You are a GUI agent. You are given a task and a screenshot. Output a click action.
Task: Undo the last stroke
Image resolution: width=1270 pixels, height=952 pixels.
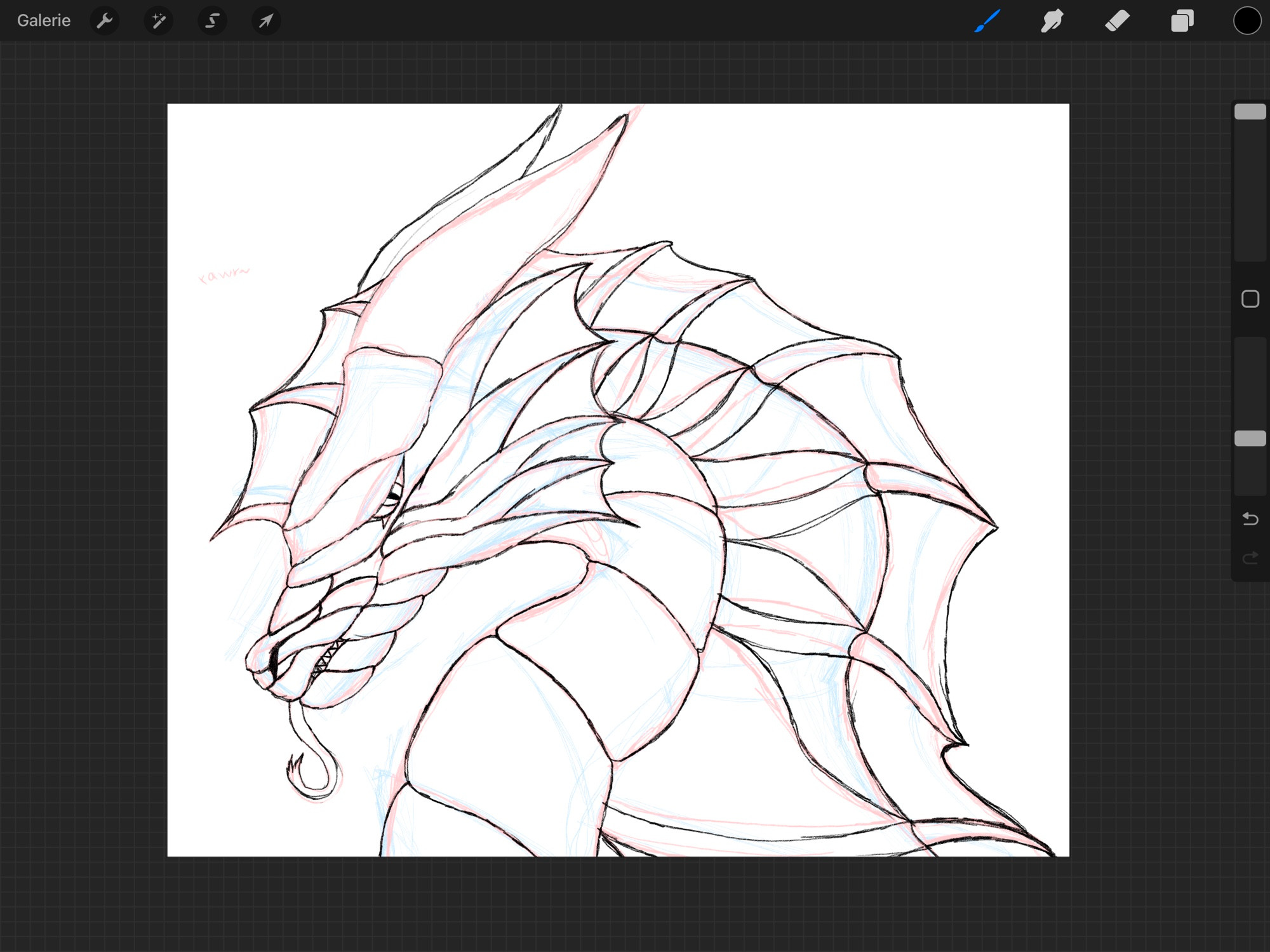[x=1250, y=519]
